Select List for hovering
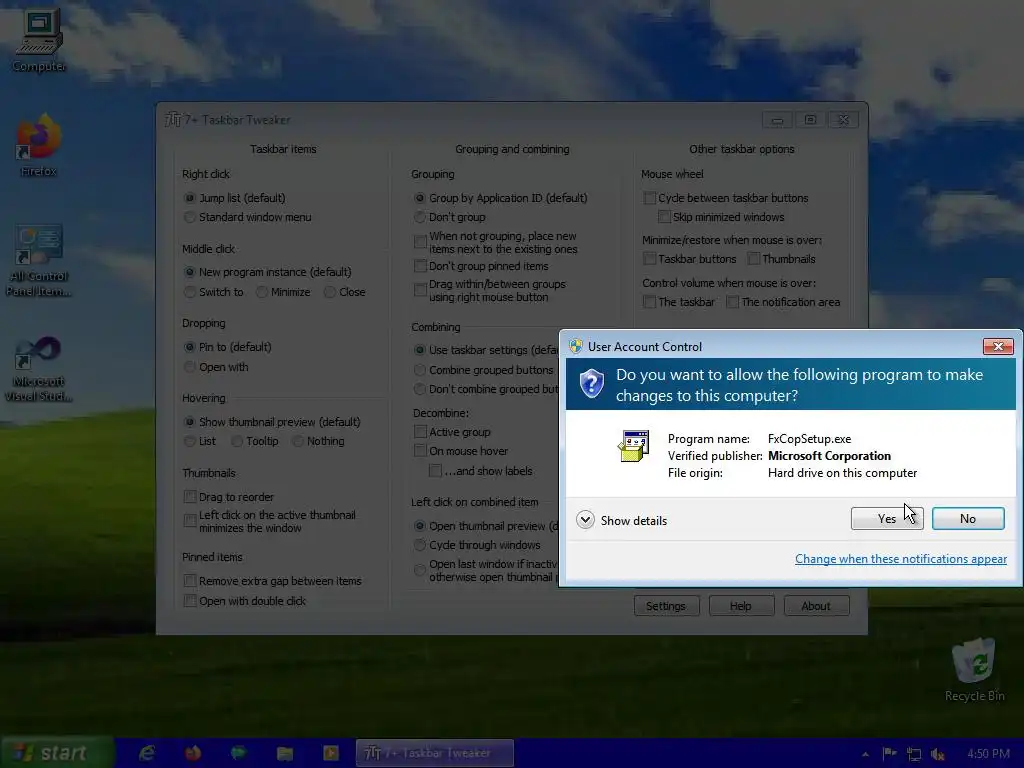This screenshot has height=768, width=1024. [x=190, y=441]
